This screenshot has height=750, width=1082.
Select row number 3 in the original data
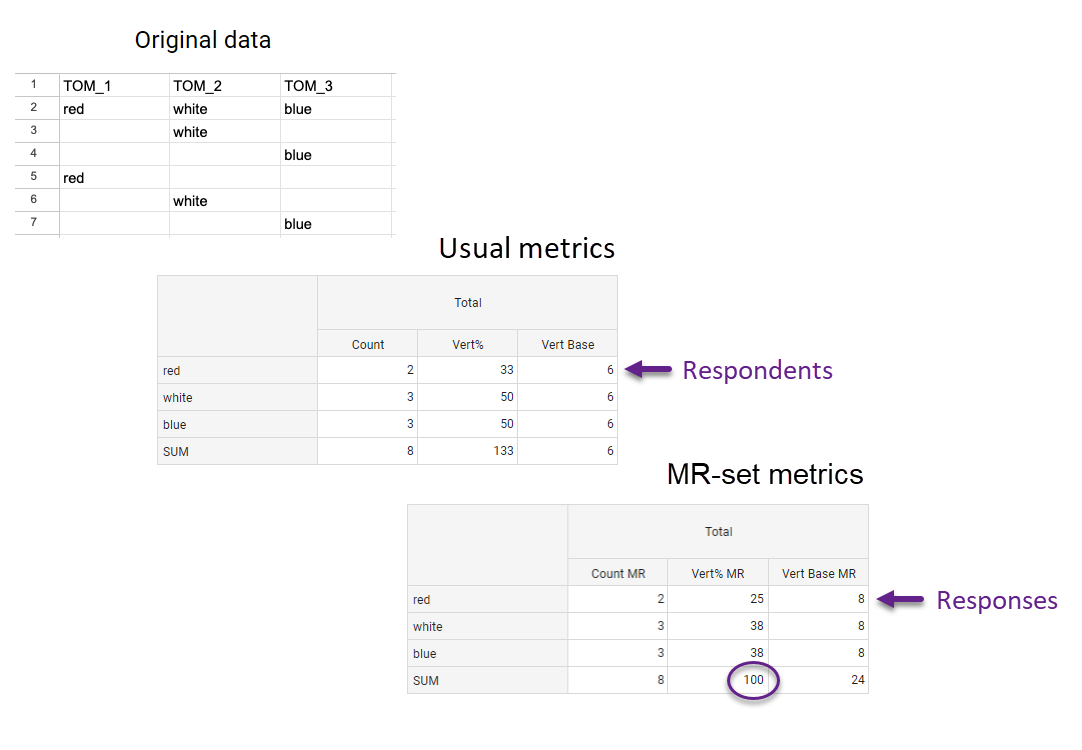(x=34, y=131)
